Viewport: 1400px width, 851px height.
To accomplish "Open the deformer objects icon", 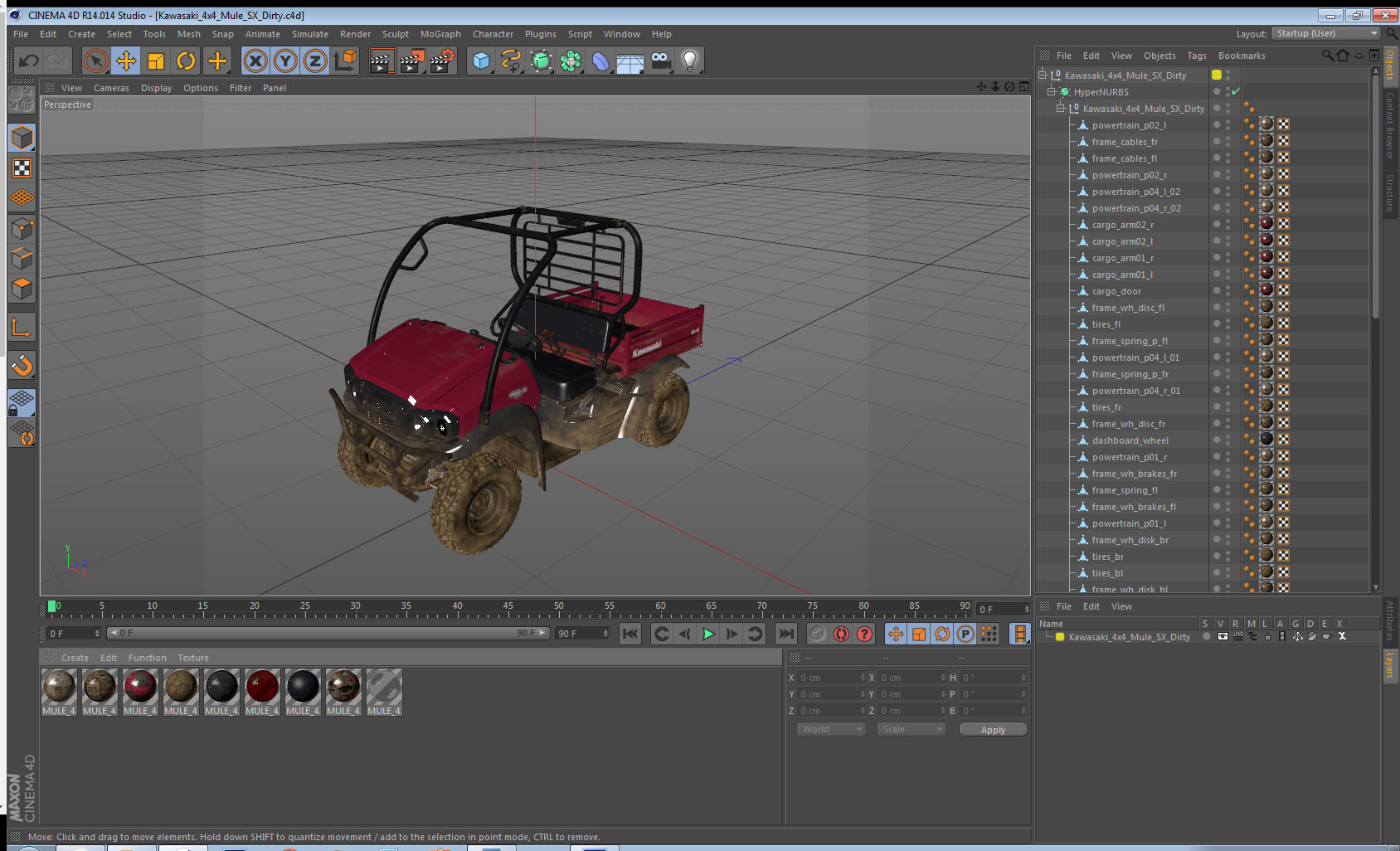I will click(600, 61).
